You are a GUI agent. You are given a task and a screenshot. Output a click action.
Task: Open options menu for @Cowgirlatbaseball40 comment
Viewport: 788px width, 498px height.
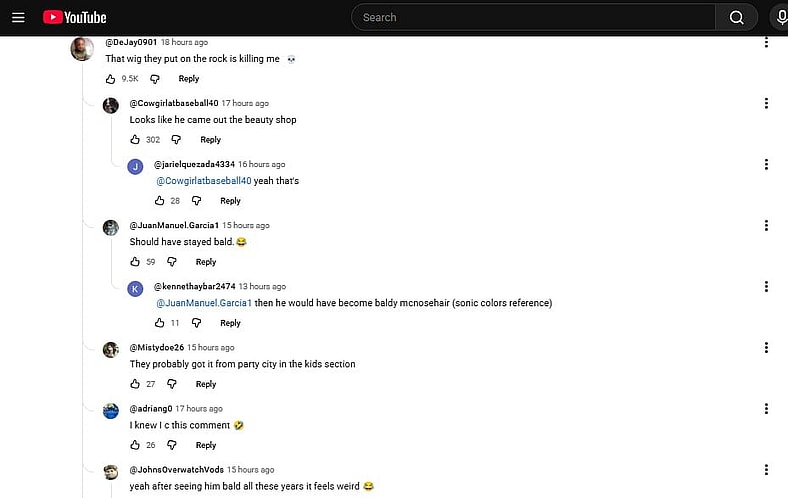[766, 104]
